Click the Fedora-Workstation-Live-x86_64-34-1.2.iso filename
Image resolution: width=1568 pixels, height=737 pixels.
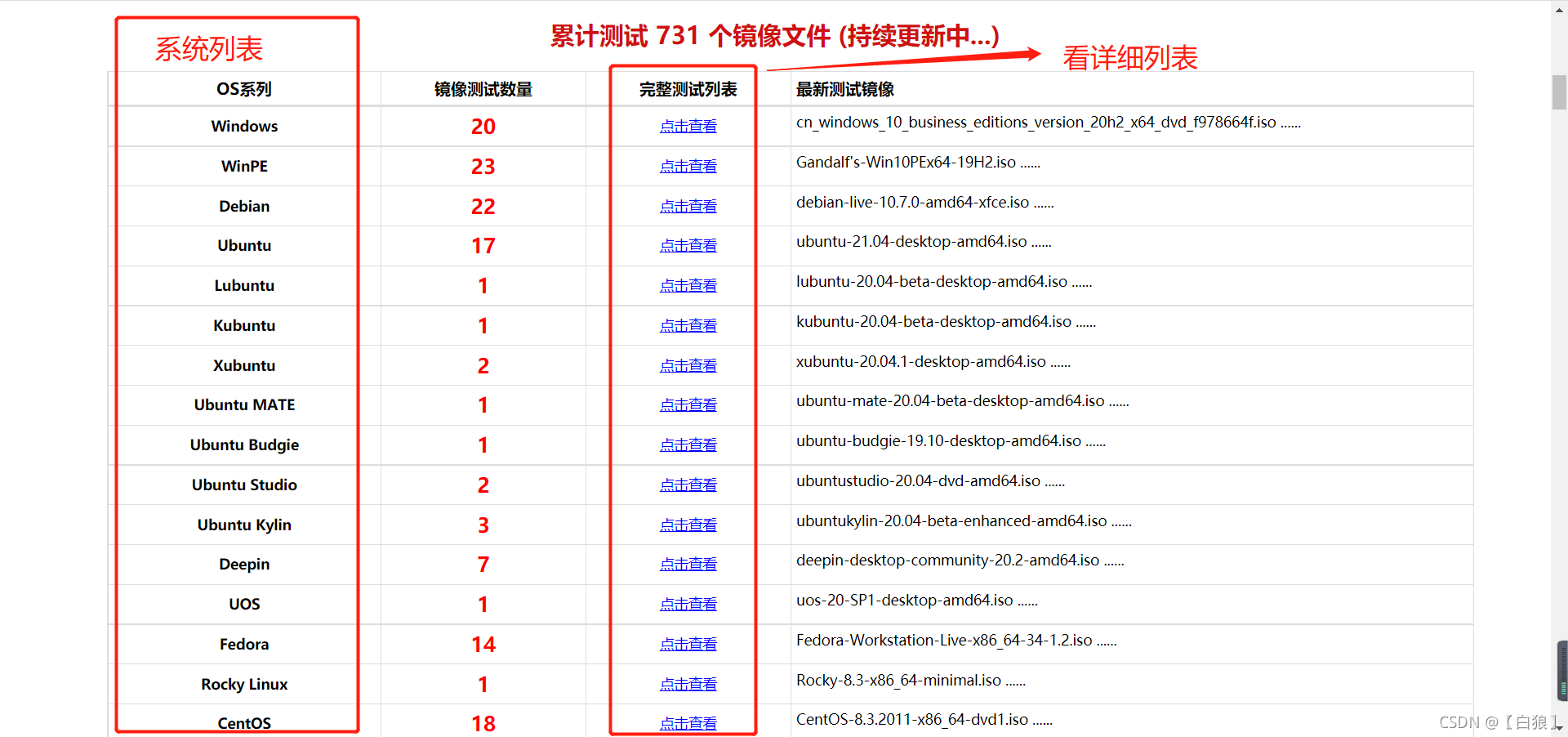[956, 641]
